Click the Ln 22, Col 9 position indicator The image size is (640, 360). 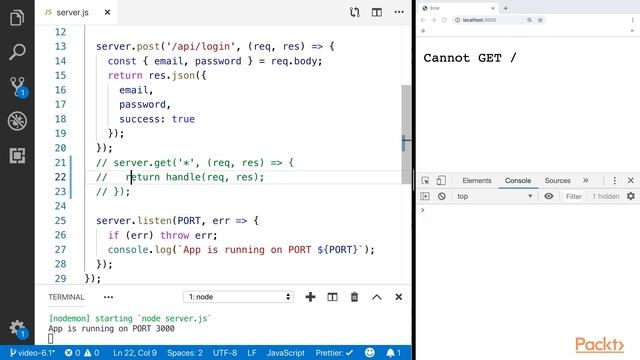click(x=135, y=353)
